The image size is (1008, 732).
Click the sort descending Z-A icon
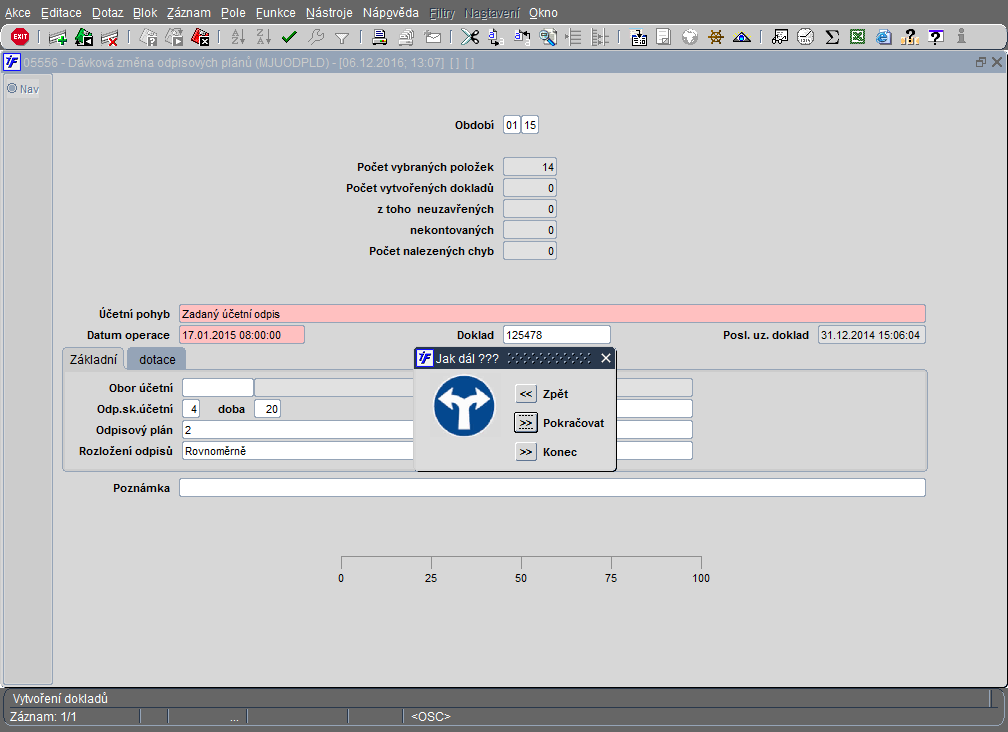tap(264, 37)
